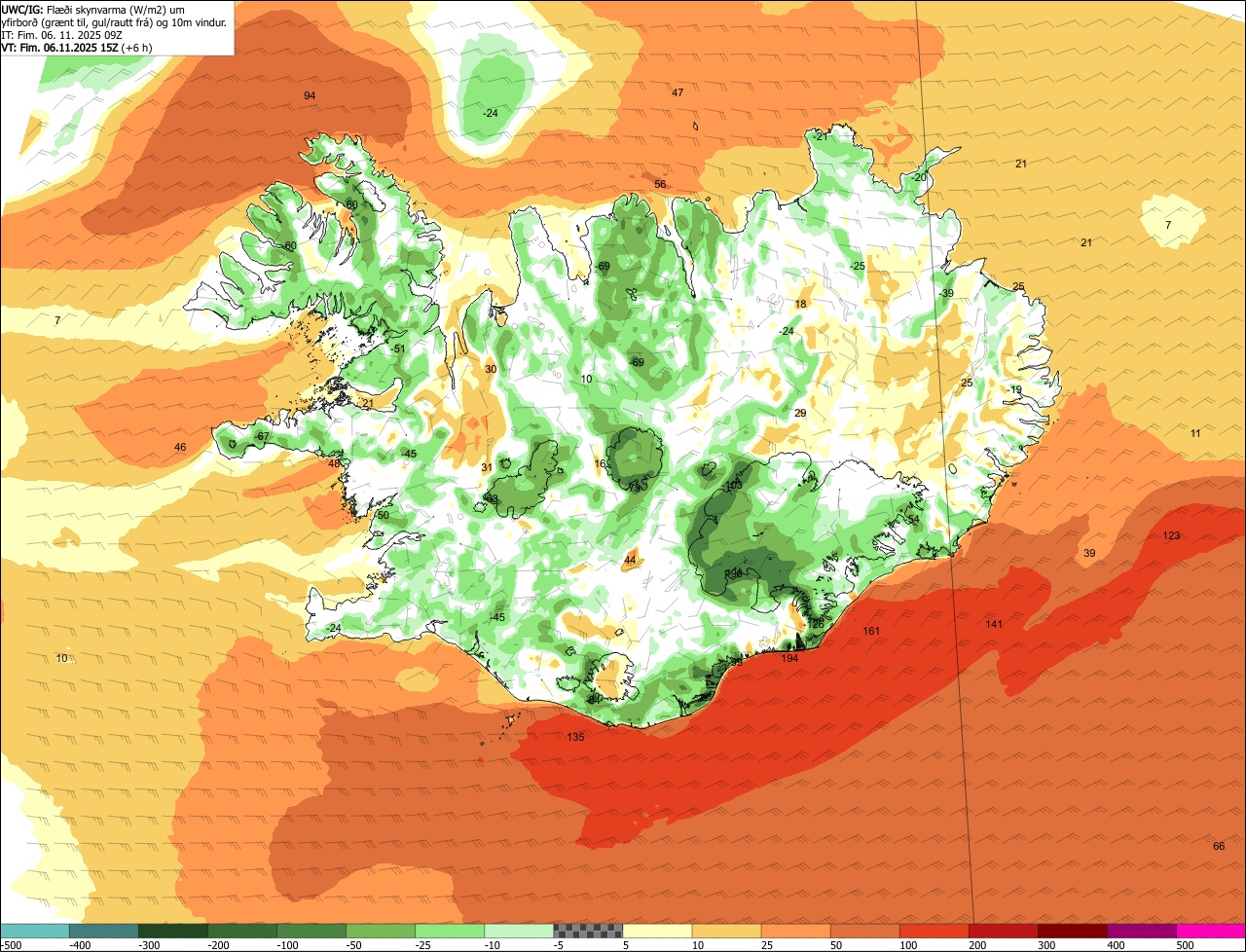This screenshot has height=952, width=1246.
Task: Click the green legend swatch between -100 and -50
Action: [x=311, y=931]
